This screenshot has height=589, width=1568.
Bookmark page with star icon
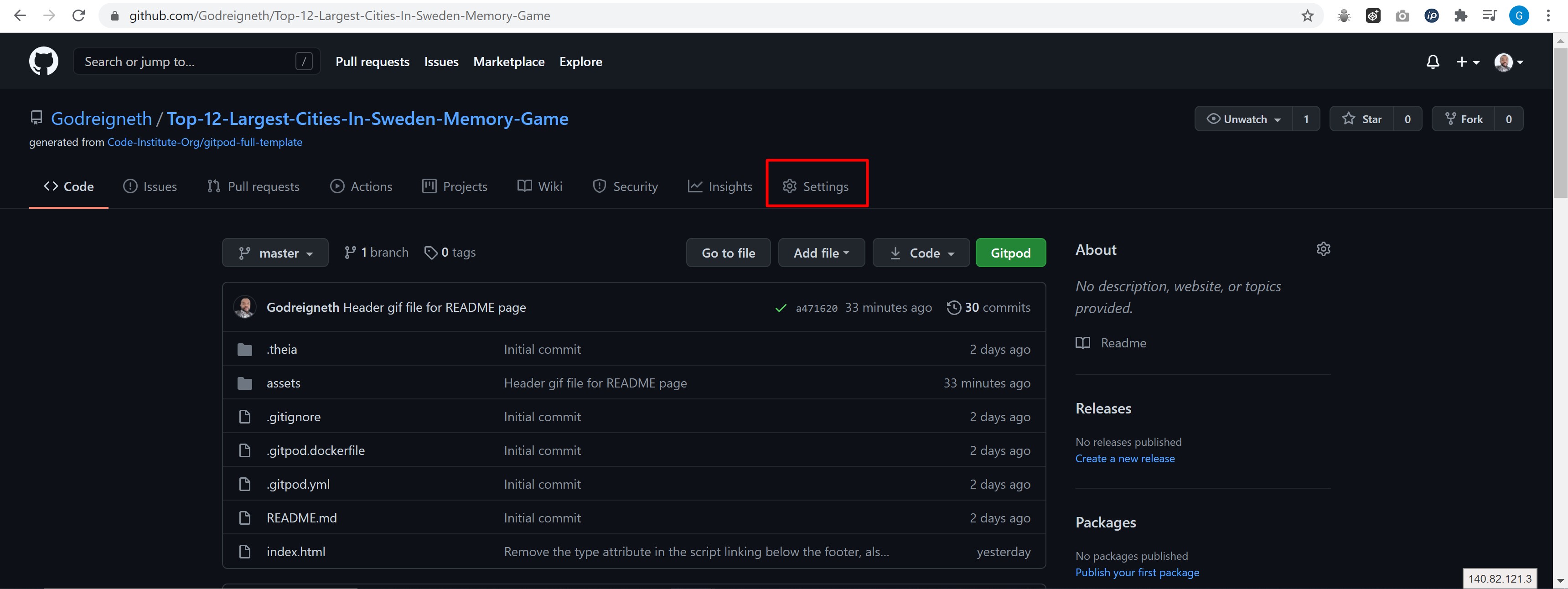(1307, 16)
